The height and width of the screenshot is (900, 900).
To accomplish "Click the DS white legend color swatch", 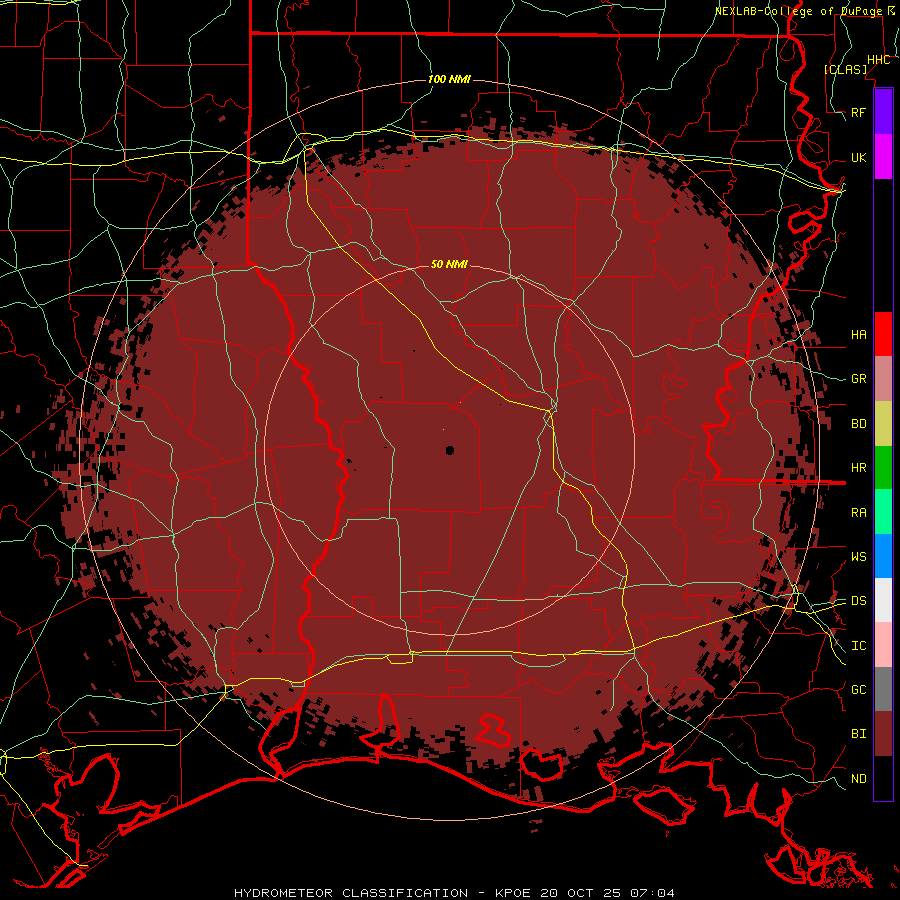I will point(883,600).
